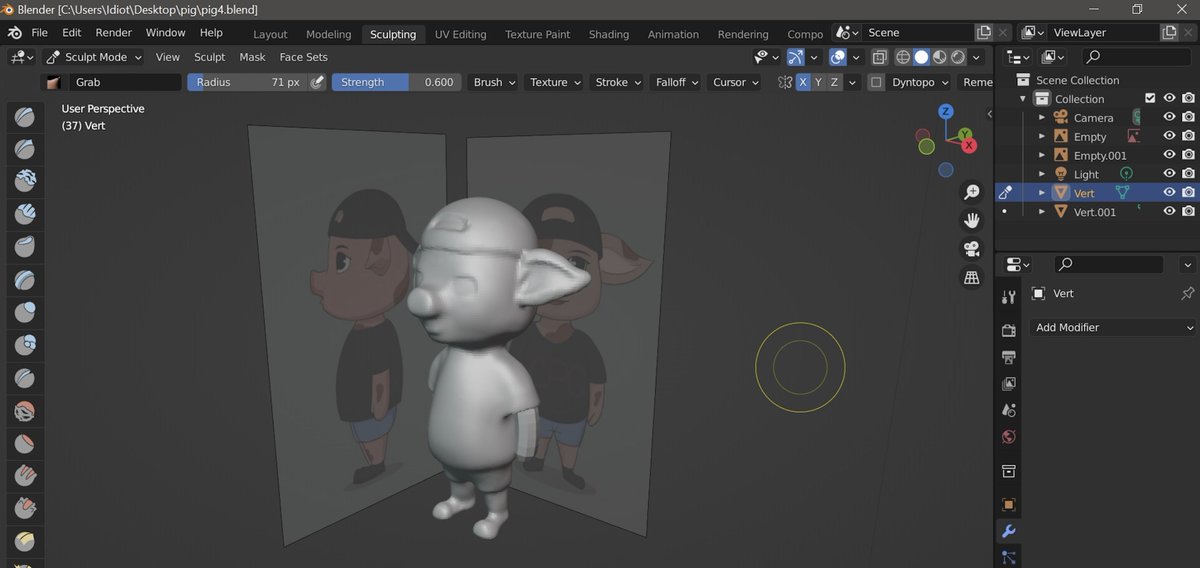Enable the Dyntopo checkbox

click(876, 82)
